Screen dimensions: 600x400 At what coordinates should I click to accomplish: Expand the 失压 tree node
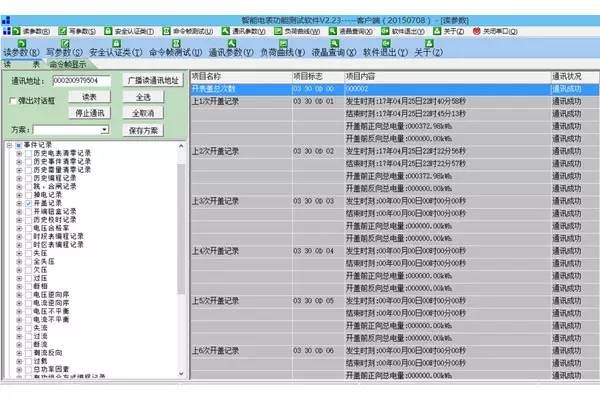point(19,253)
